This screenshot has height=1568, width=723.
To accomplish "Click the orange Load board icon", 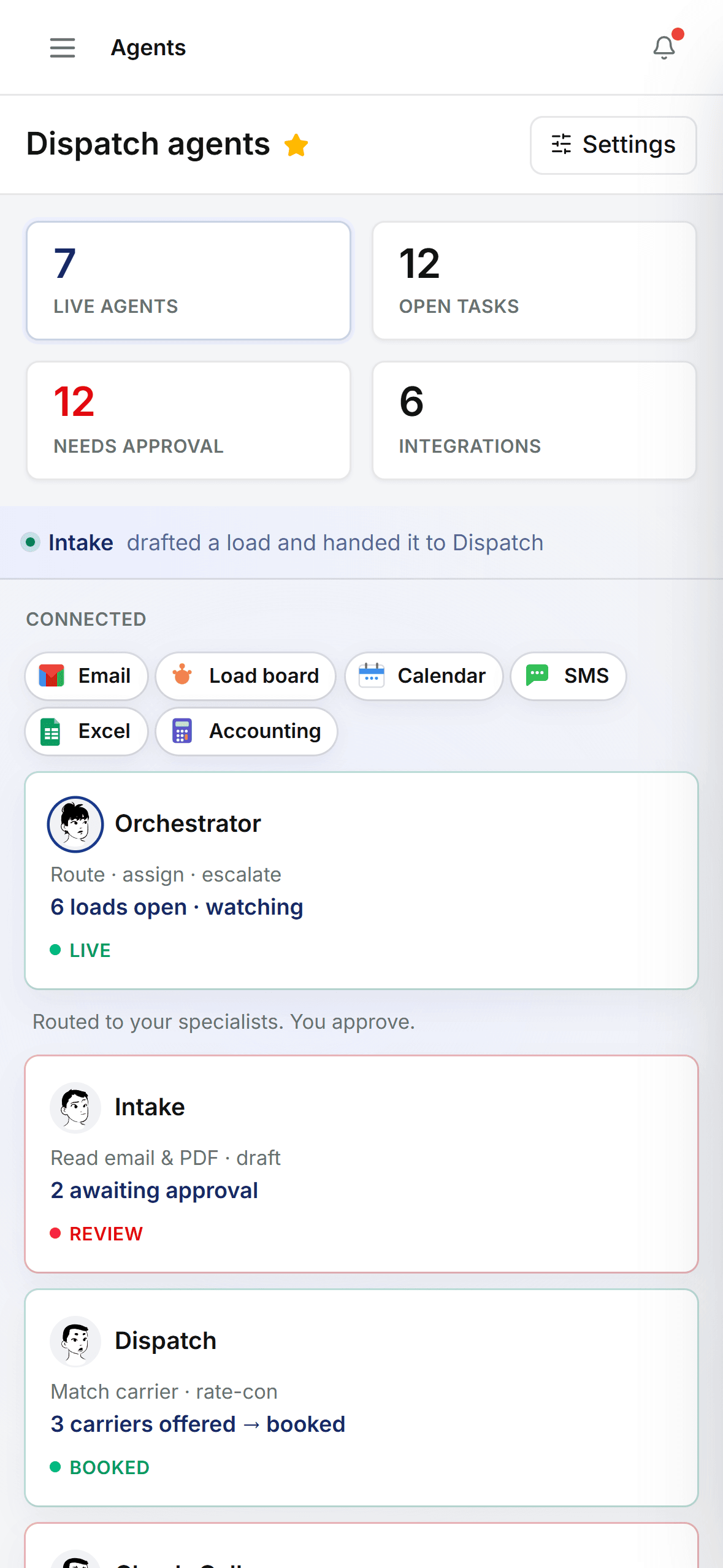I will click(182, 675).
